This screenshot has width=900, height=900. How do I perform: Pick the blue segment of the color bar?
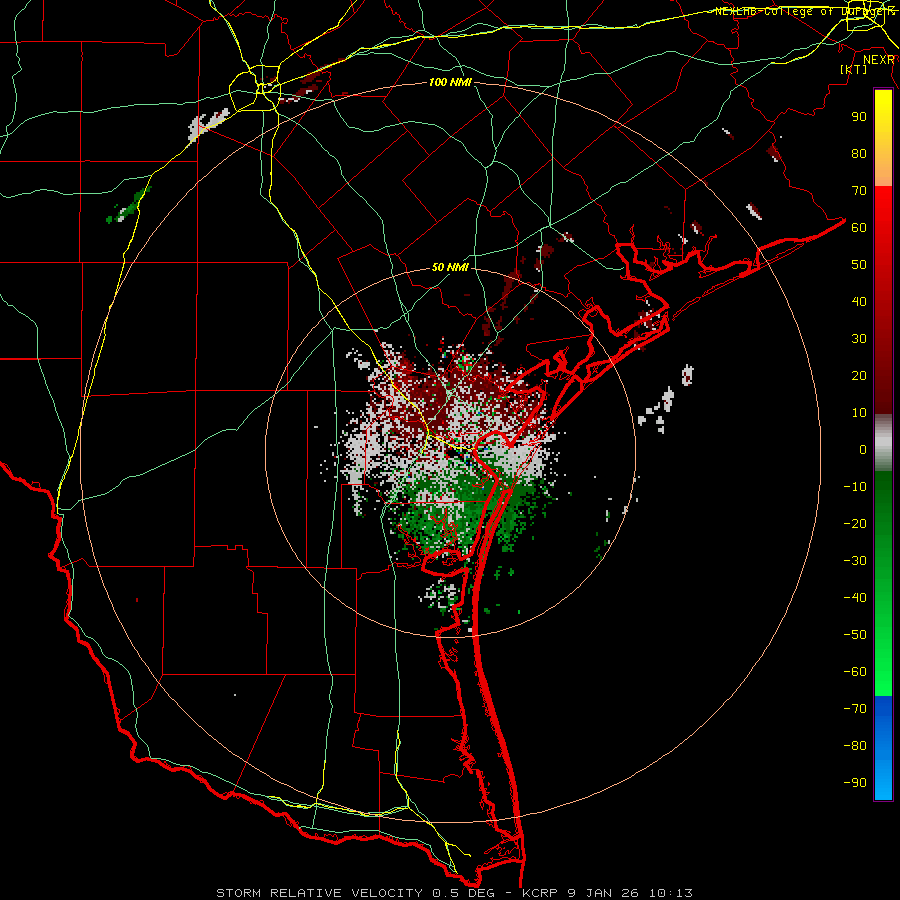tap(883, 747)
